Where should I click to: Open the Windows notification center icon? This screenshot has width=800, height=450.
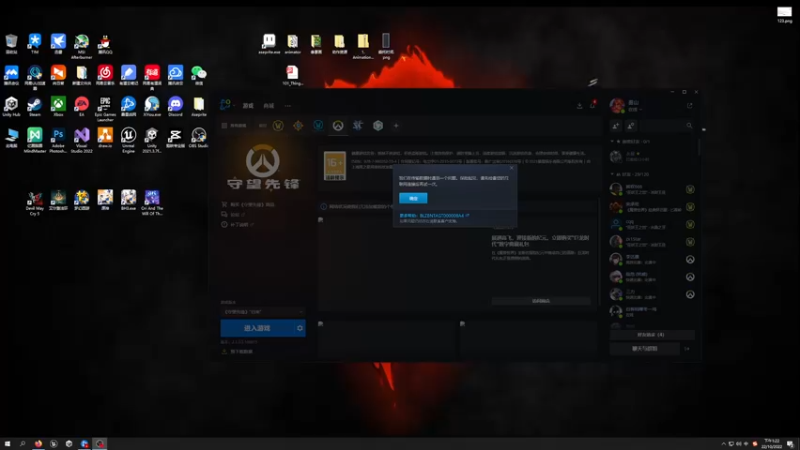pyautogui.click(x=790, y=444)
